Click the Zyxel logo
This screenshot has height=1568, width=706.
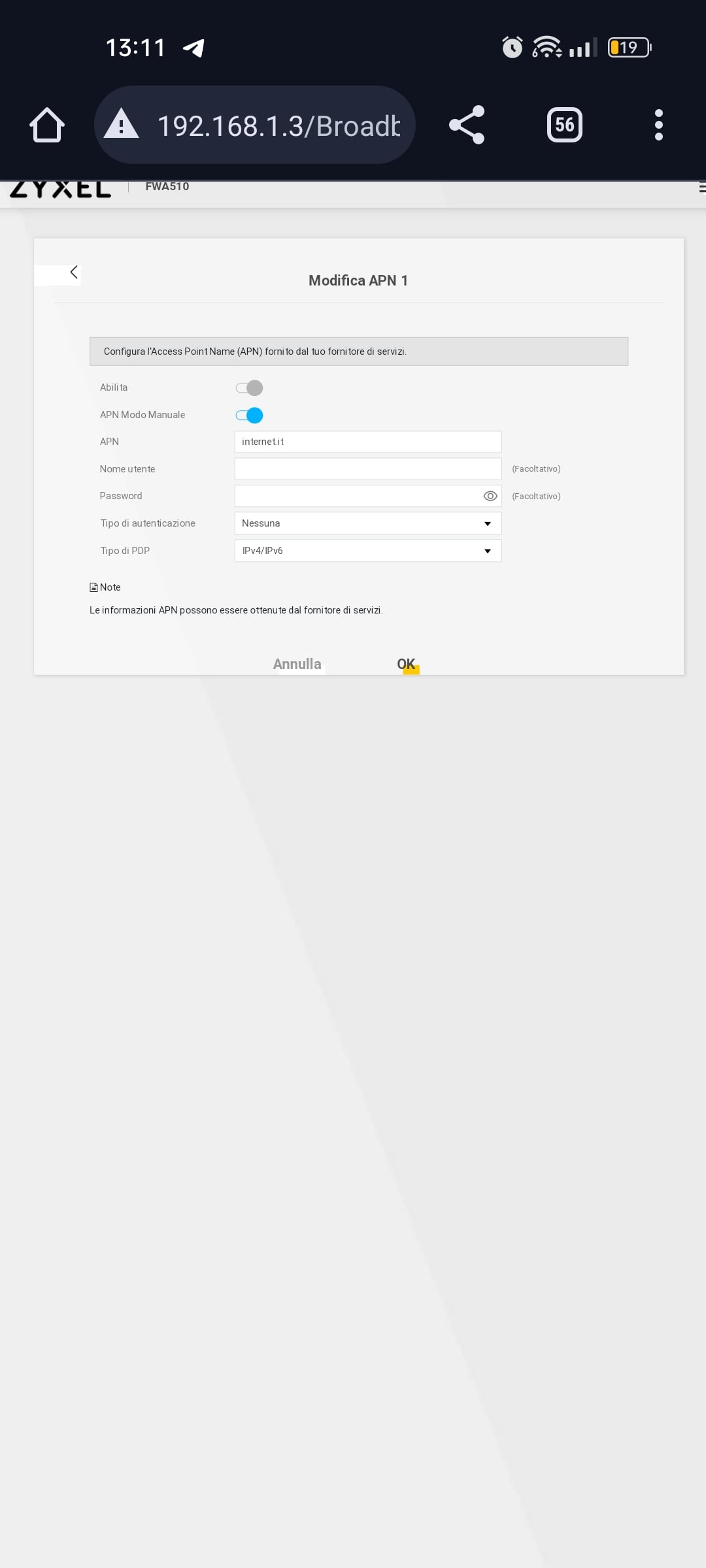[60, 189]
